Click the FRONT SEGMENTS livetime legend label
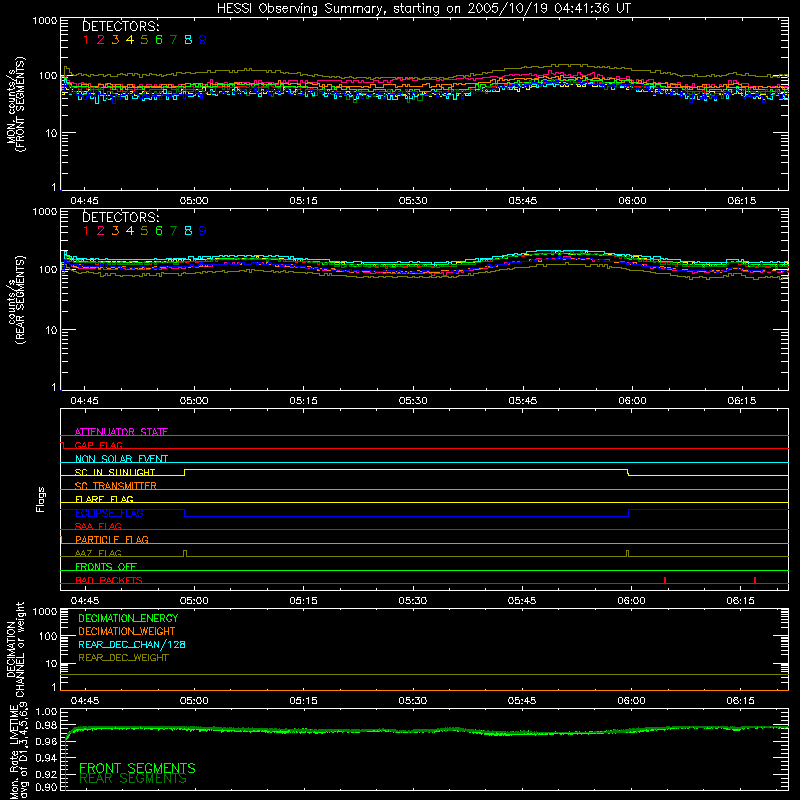Screen dimensions: 800x800 [137, 768]
